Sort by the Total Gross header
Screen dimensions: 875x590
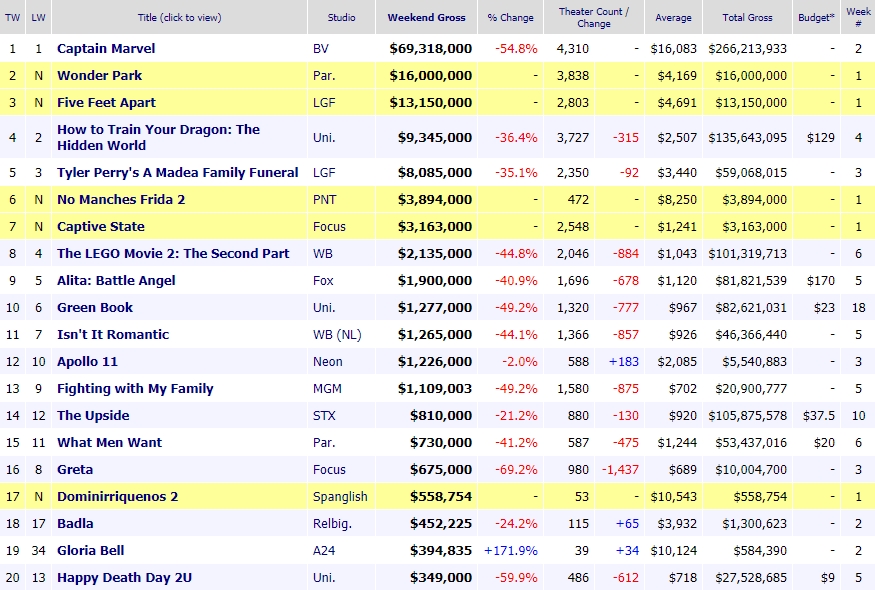tap(748, 17)
